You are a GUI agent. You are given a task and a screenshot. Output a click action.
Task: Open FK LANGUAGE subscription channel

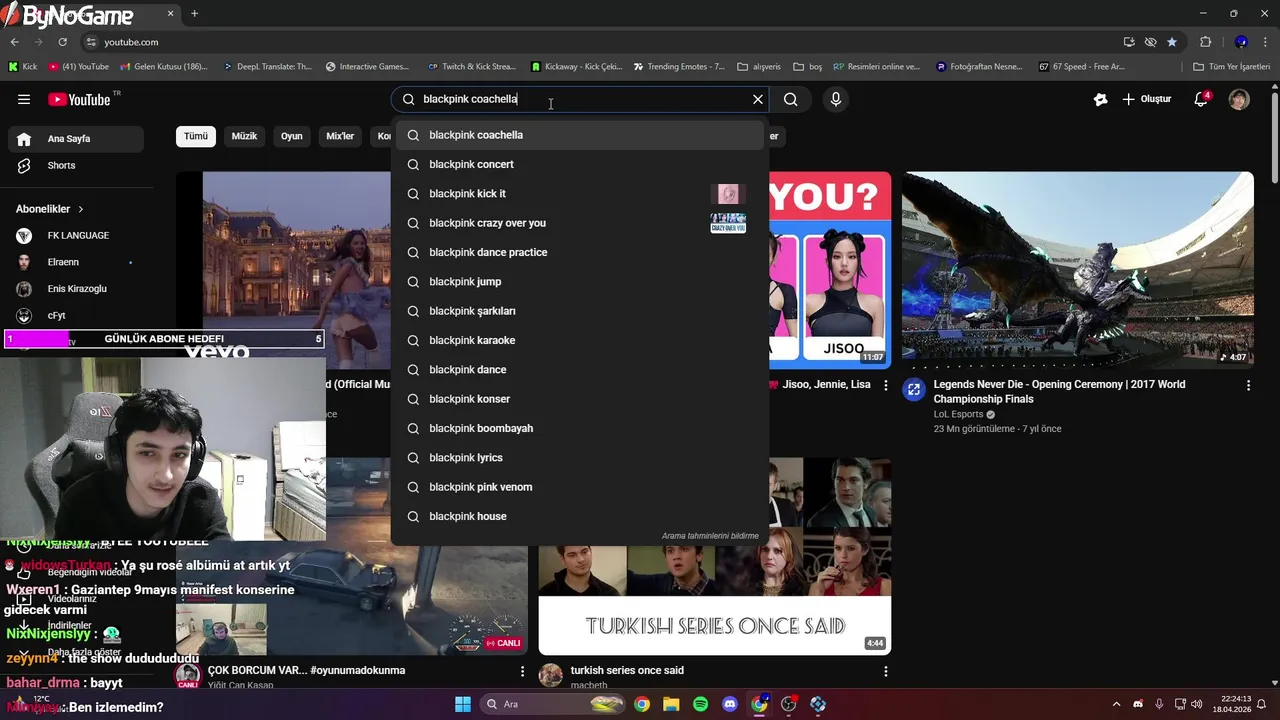click(76, 235)
